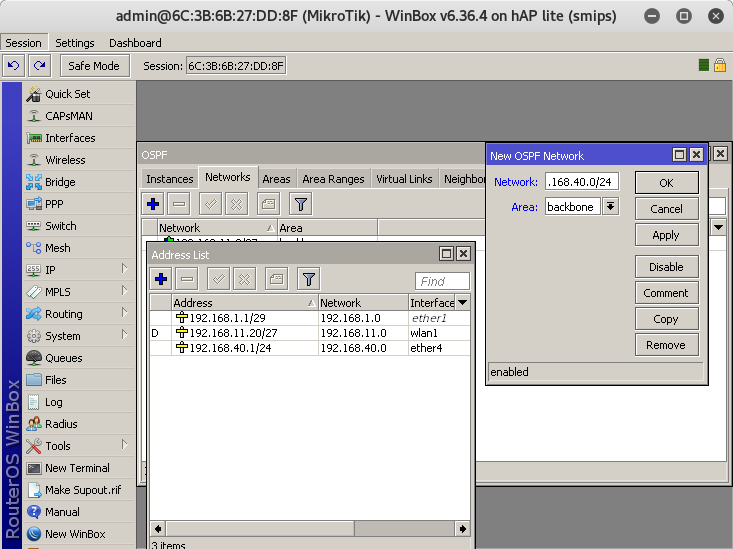Switch to the OSPF Networks tab
Viewport: 733px width, 549px height.
point(228,177)
